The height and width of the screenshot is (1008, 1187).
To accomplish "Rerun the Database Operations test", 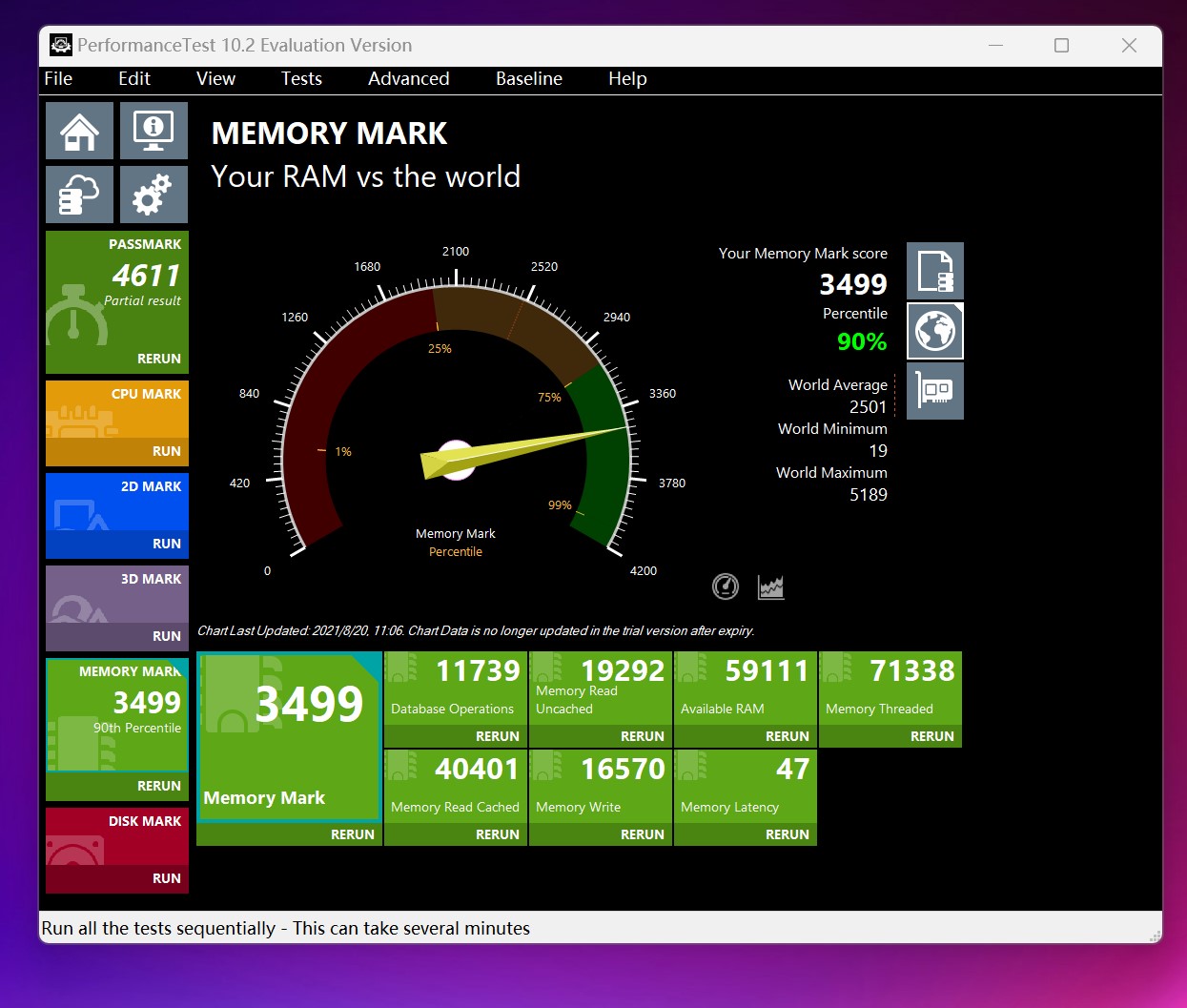I will (497, 736).
